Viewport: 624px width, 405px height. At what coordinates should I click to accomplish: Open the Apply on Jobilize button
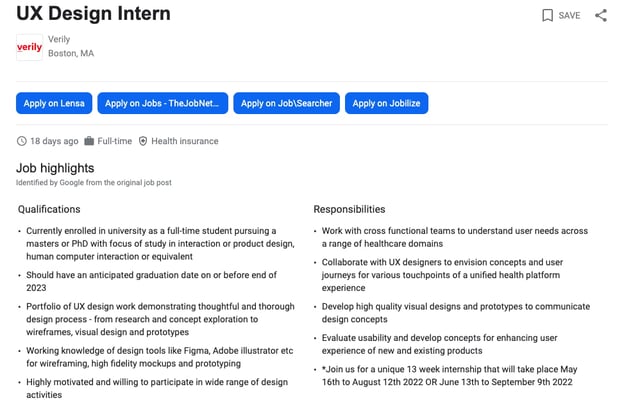[386, 103]
